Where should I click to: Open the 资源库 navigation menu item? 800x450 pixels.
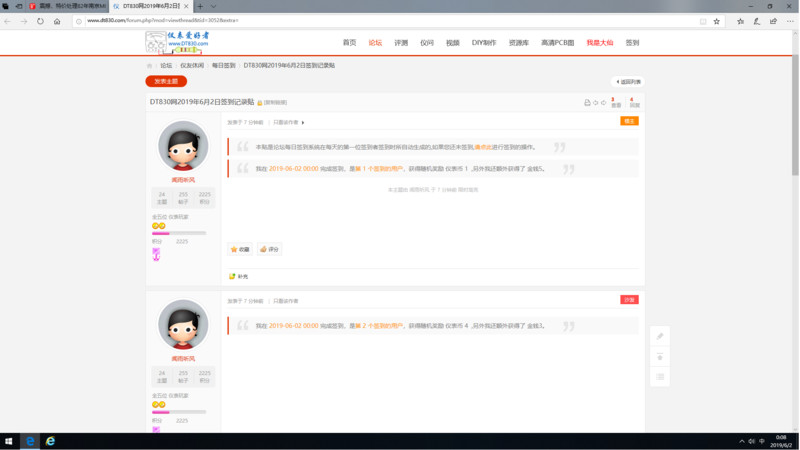pyautogui.click(x=518, y=43)
